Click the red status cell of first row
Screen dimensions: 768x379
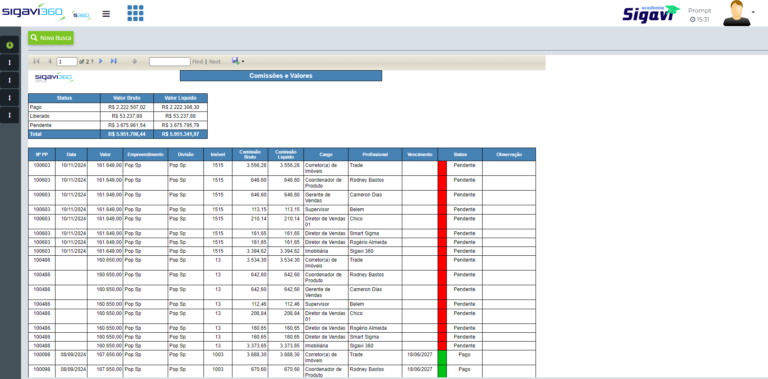point(442,168)
